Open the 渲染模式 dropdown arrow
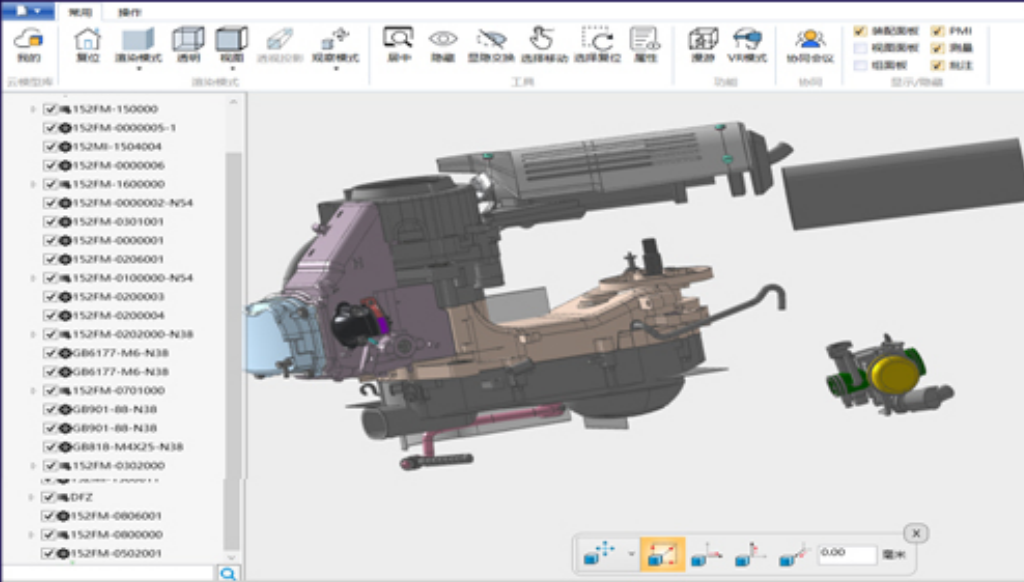The image size is (1024, 582). [x=138, y=70]
